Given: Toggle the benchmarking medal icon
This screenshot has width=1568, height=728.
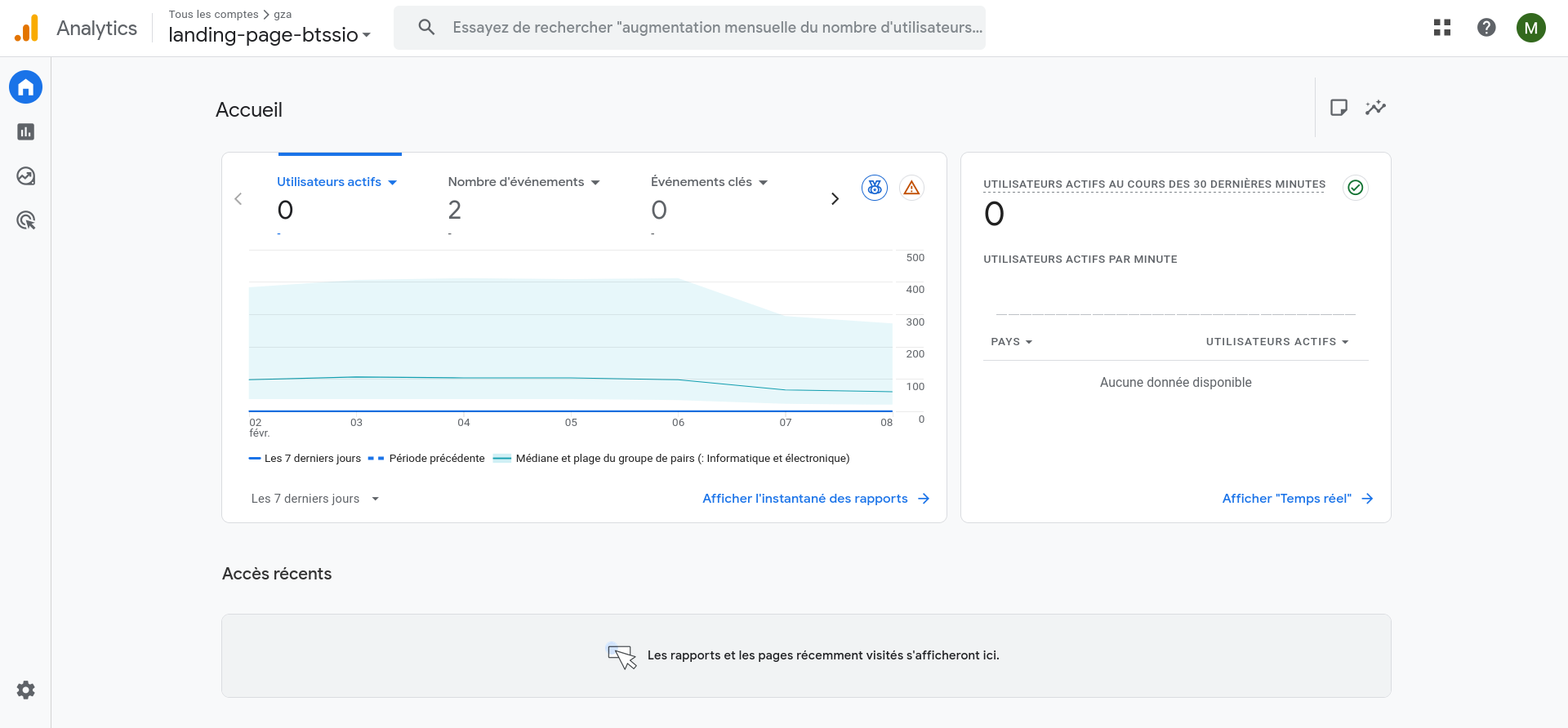Looking at the screenshot, I should pyautogui.click(x=875, y=188).
